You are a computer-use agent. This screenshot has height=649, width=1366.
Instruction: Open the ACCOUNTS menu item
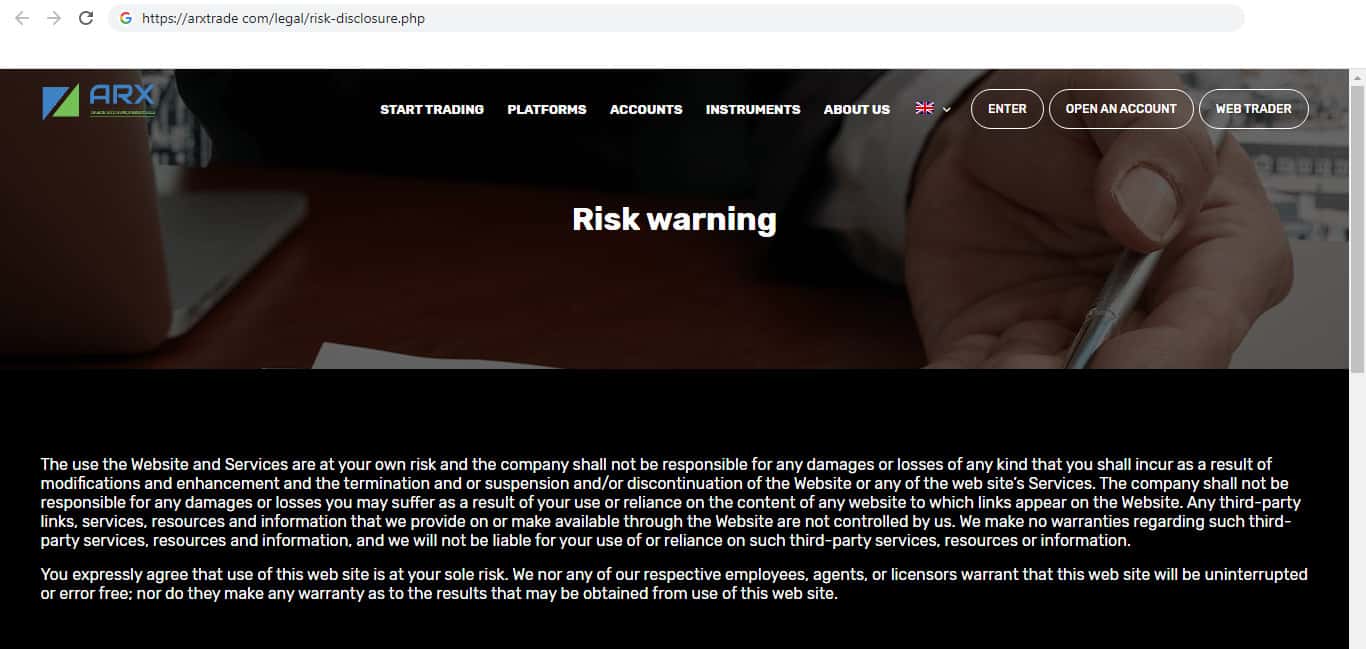646,109
